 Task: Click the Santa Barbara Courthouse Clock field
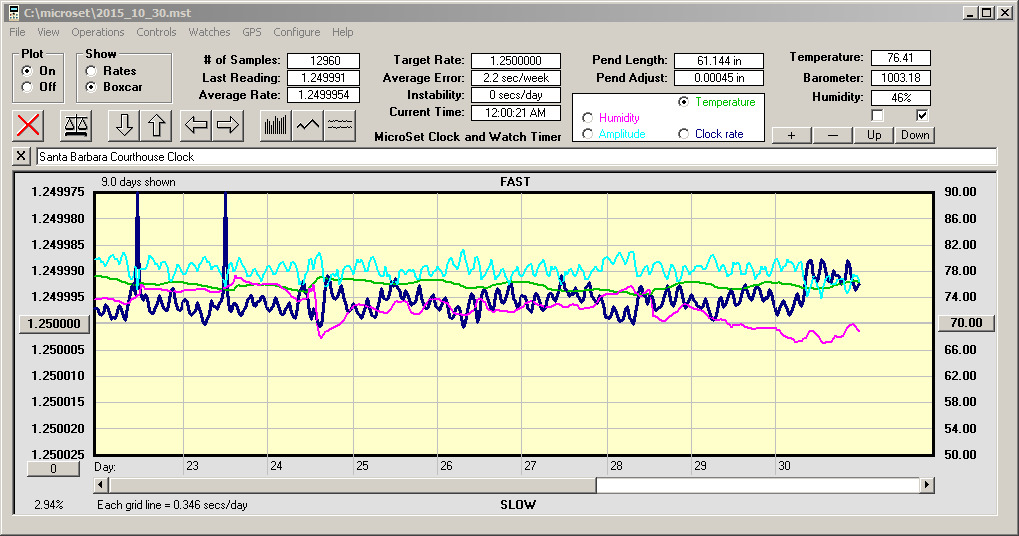pyautogui.click(x=516, y=157)
